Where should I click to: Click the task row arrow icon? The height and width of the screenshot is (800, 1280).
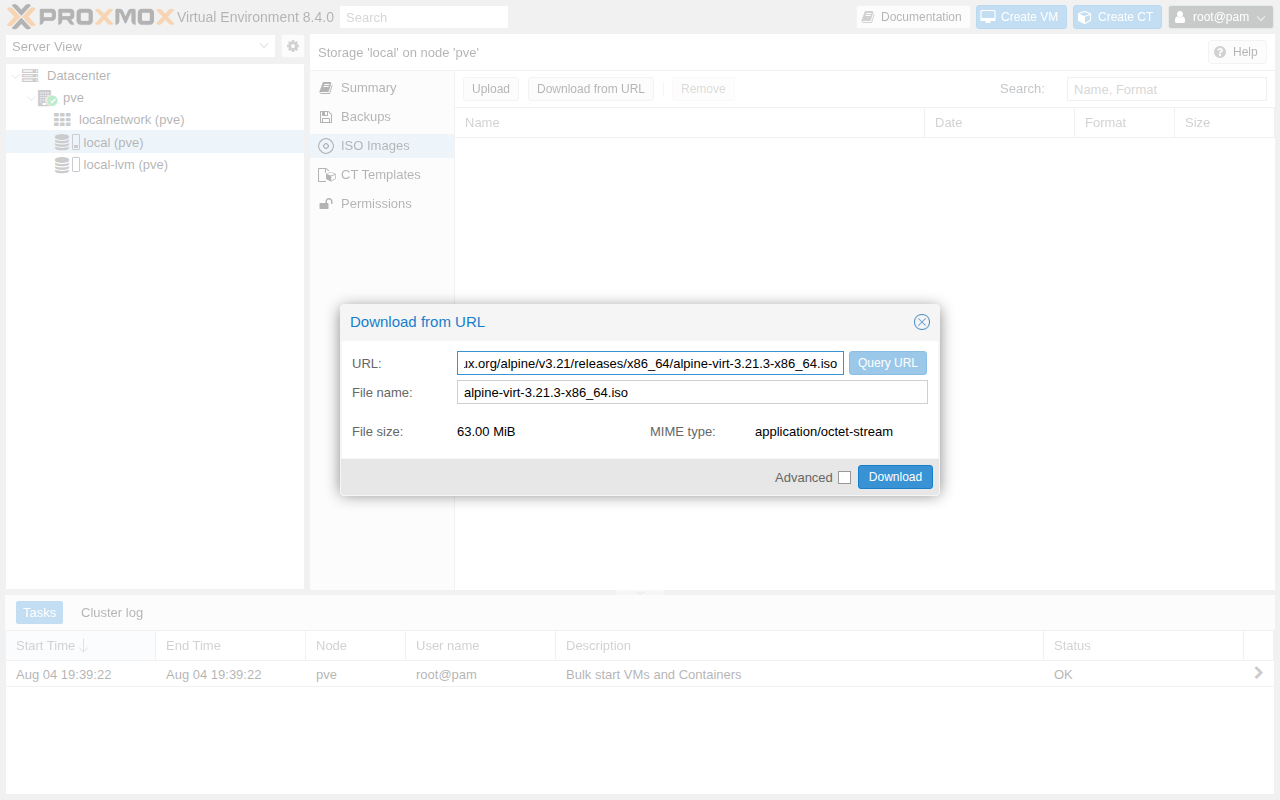(1258, 673)
